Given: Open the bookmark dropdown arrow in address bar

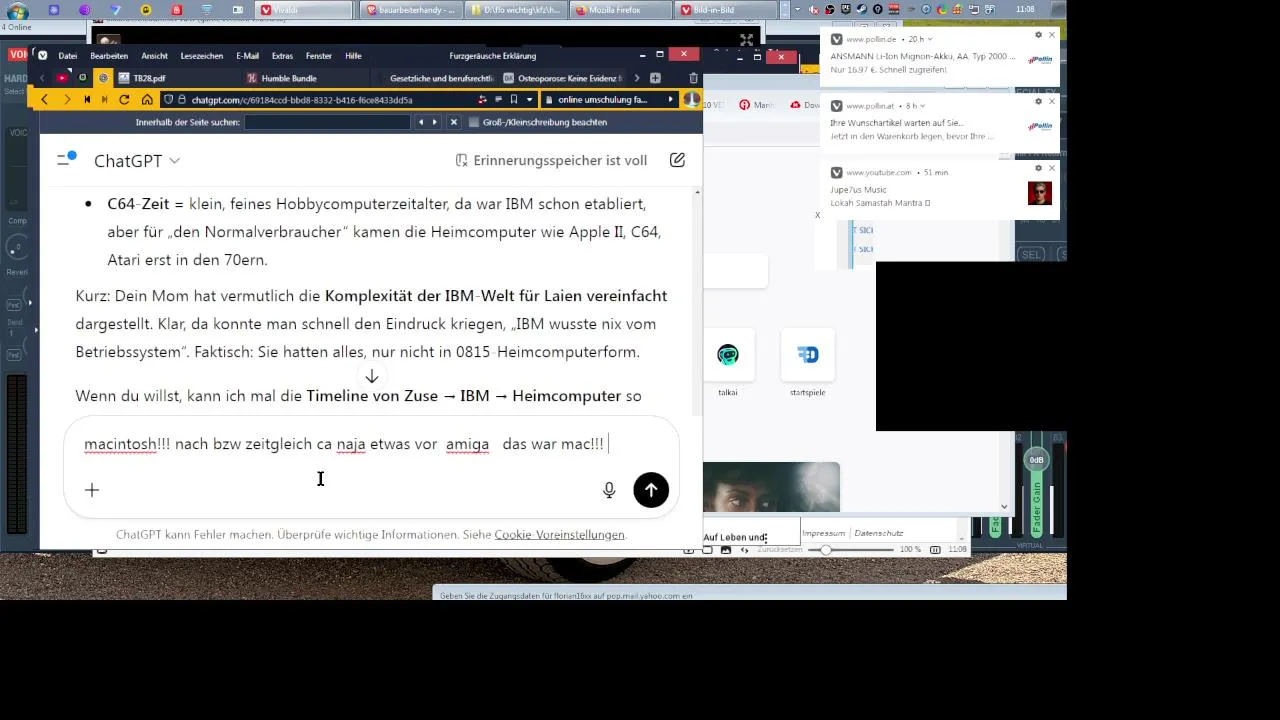Looking at the screenshot, I should [529, 100].
